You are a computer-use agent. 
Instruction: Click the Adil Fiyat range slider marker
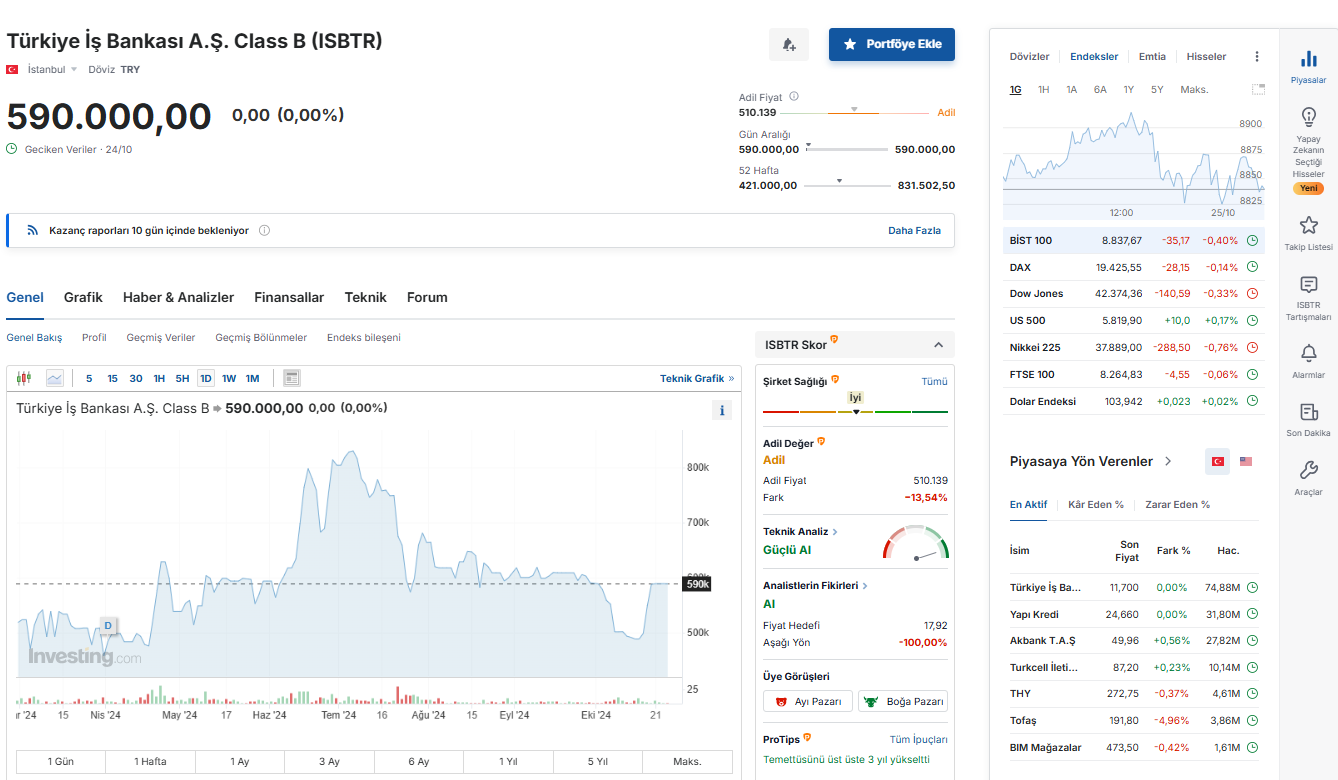pos(855,110)
